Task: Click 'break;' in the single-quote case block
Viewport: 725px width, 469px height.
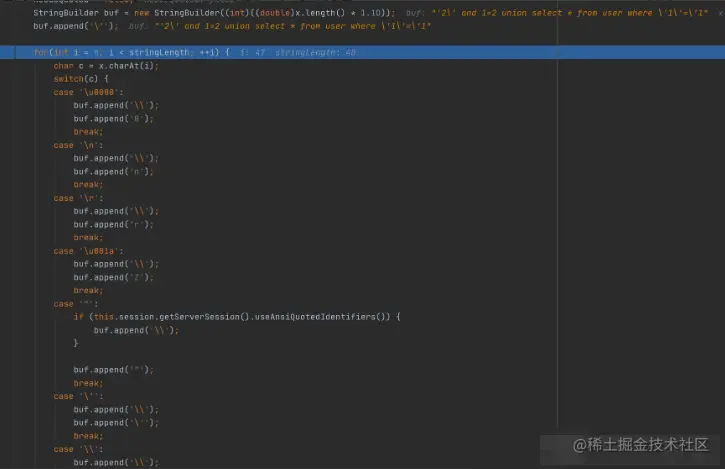Action: (88, 436)
